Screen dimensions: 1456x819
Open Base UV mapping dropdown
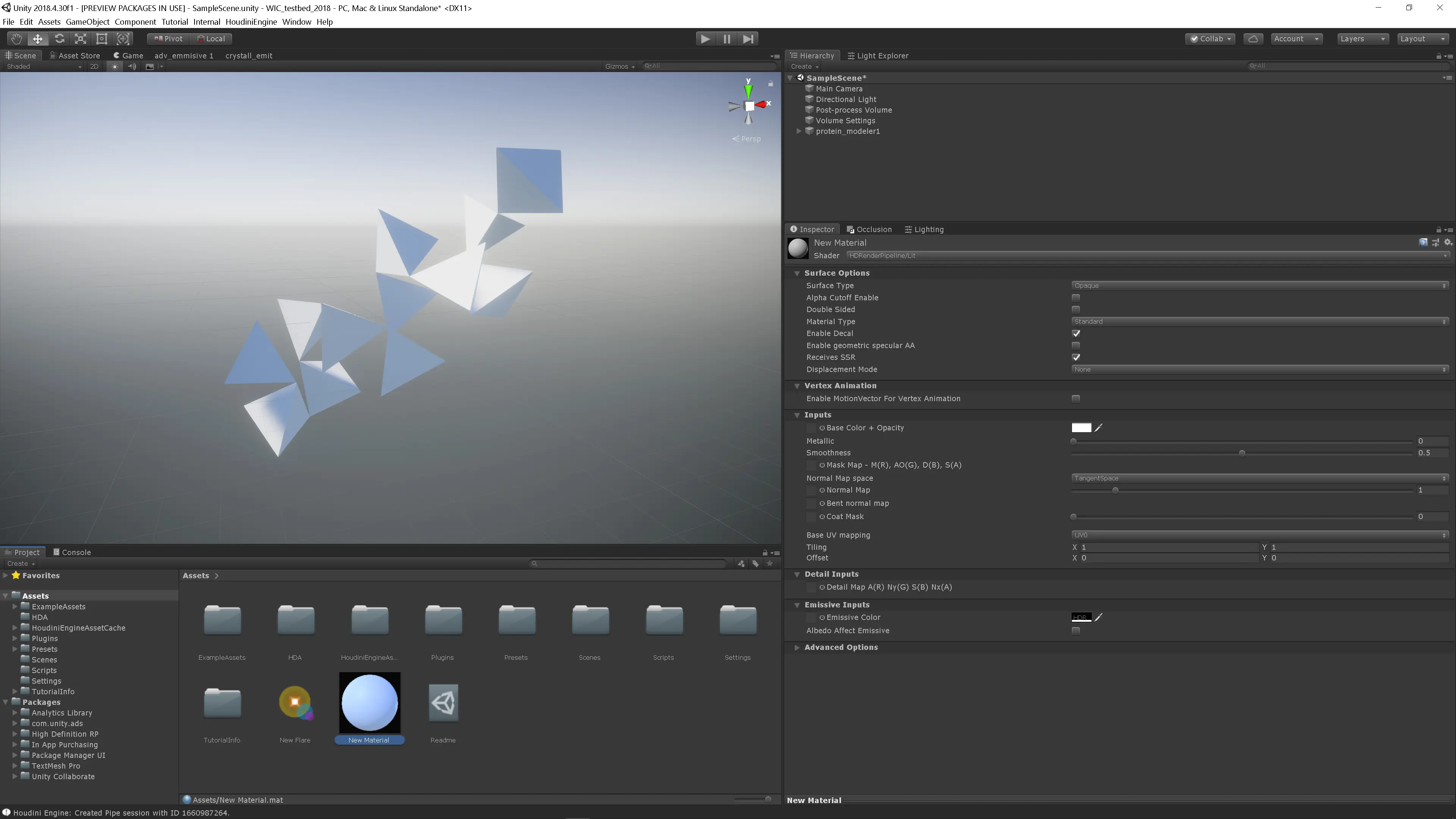(x=1260, y=535)
